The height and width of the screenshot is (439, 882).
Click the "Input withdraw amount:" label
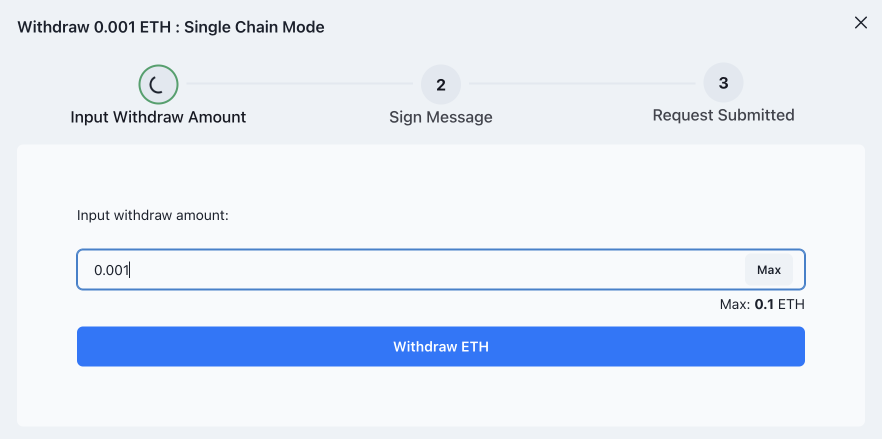153,215
